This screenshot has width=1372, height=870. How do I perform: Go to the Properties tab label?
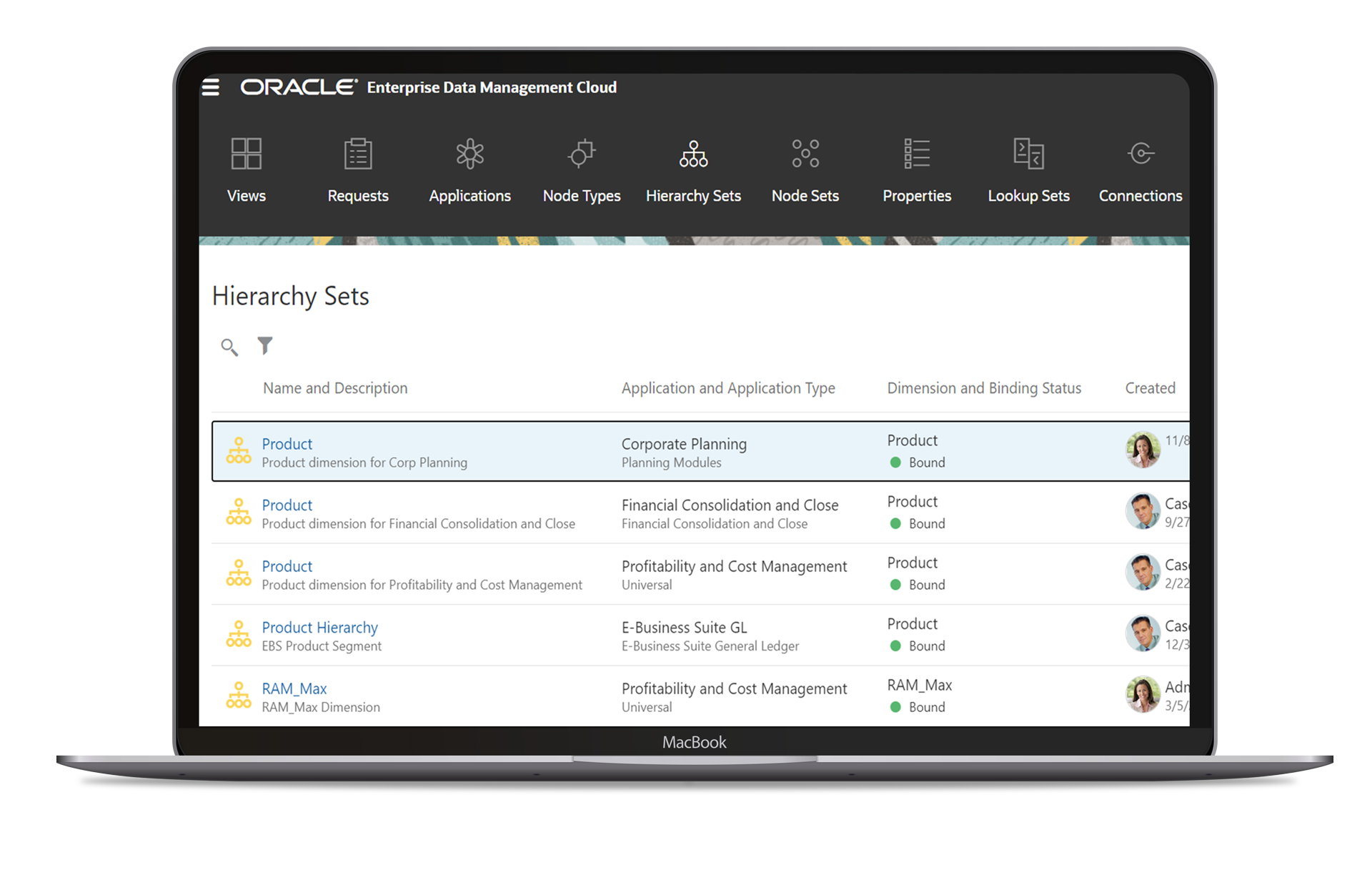[917, 196]
